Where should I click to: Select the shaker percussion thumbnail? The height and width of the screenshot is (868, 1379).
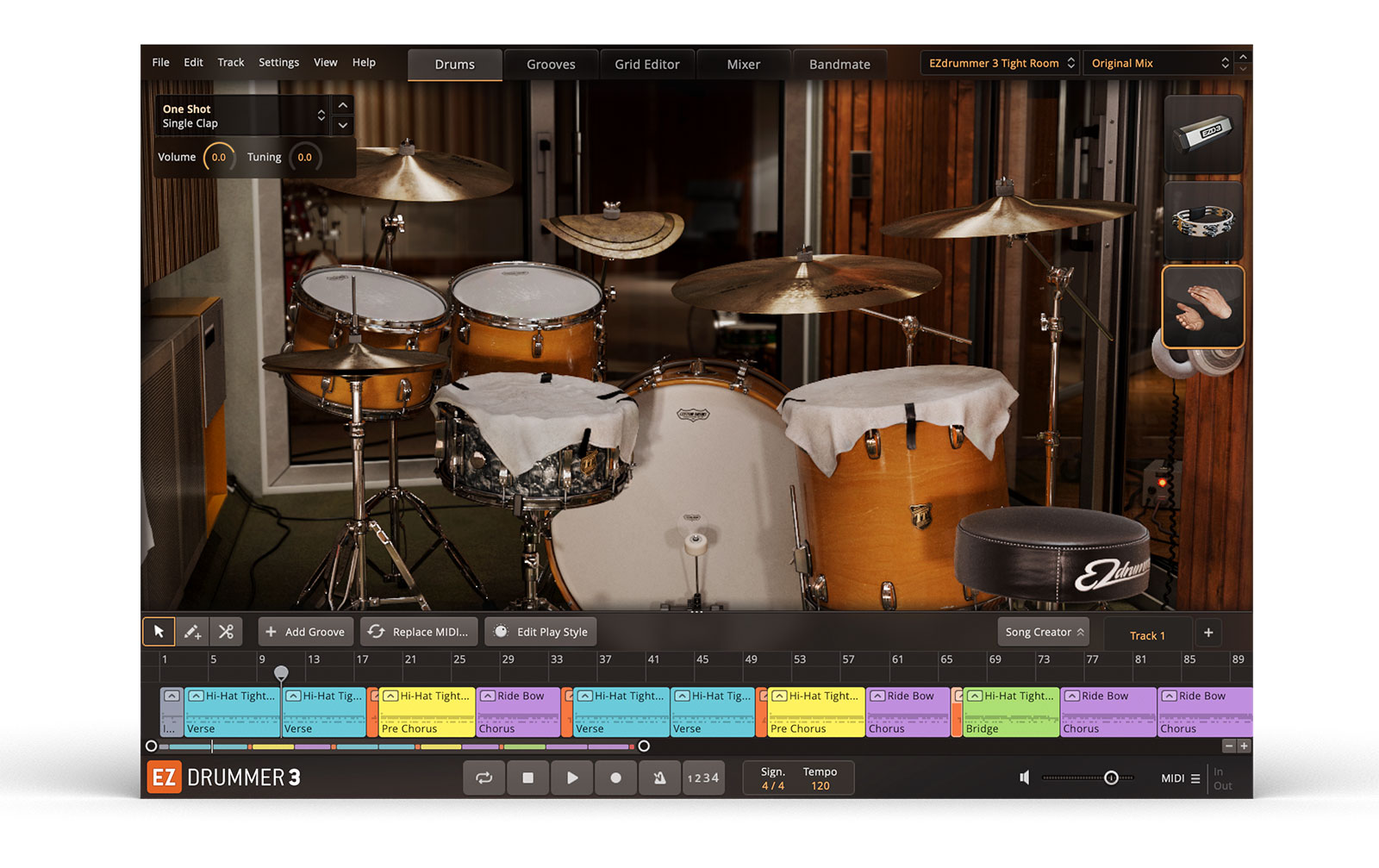[1203, 134]
